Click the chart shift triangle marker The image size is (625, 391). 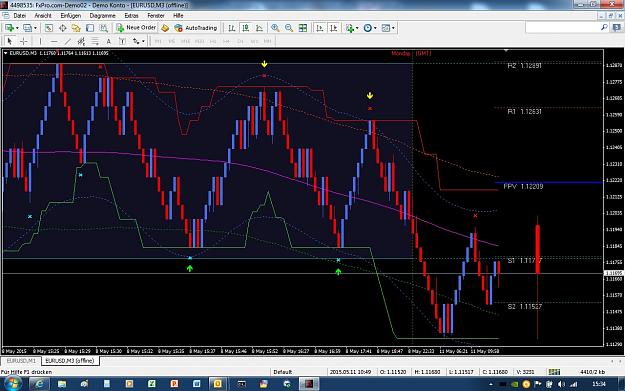(x=506, y=51)
